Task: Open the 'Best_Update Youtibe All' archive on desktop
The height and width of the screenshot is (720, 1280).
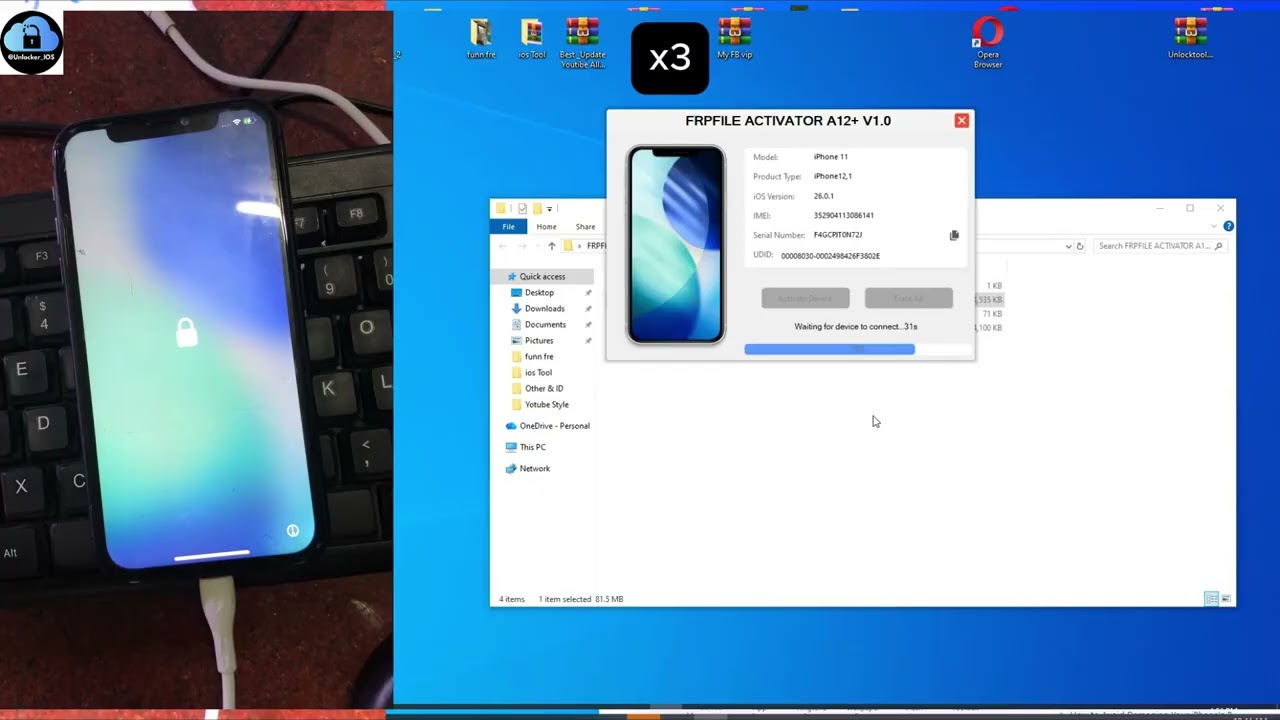Action: point(582,43)
